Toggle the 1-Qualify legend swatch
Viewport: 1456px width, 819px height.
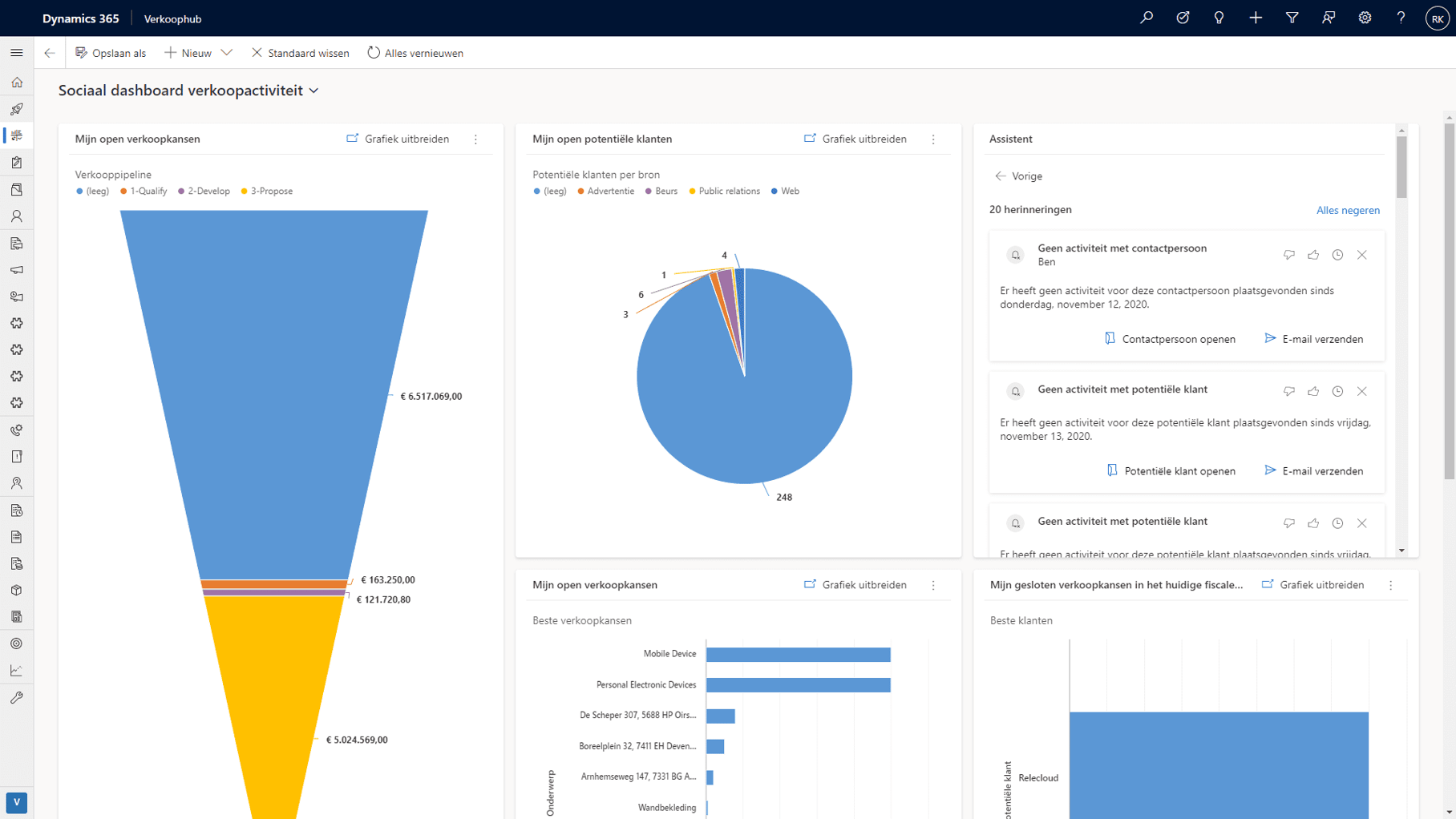tap(123, 192)
